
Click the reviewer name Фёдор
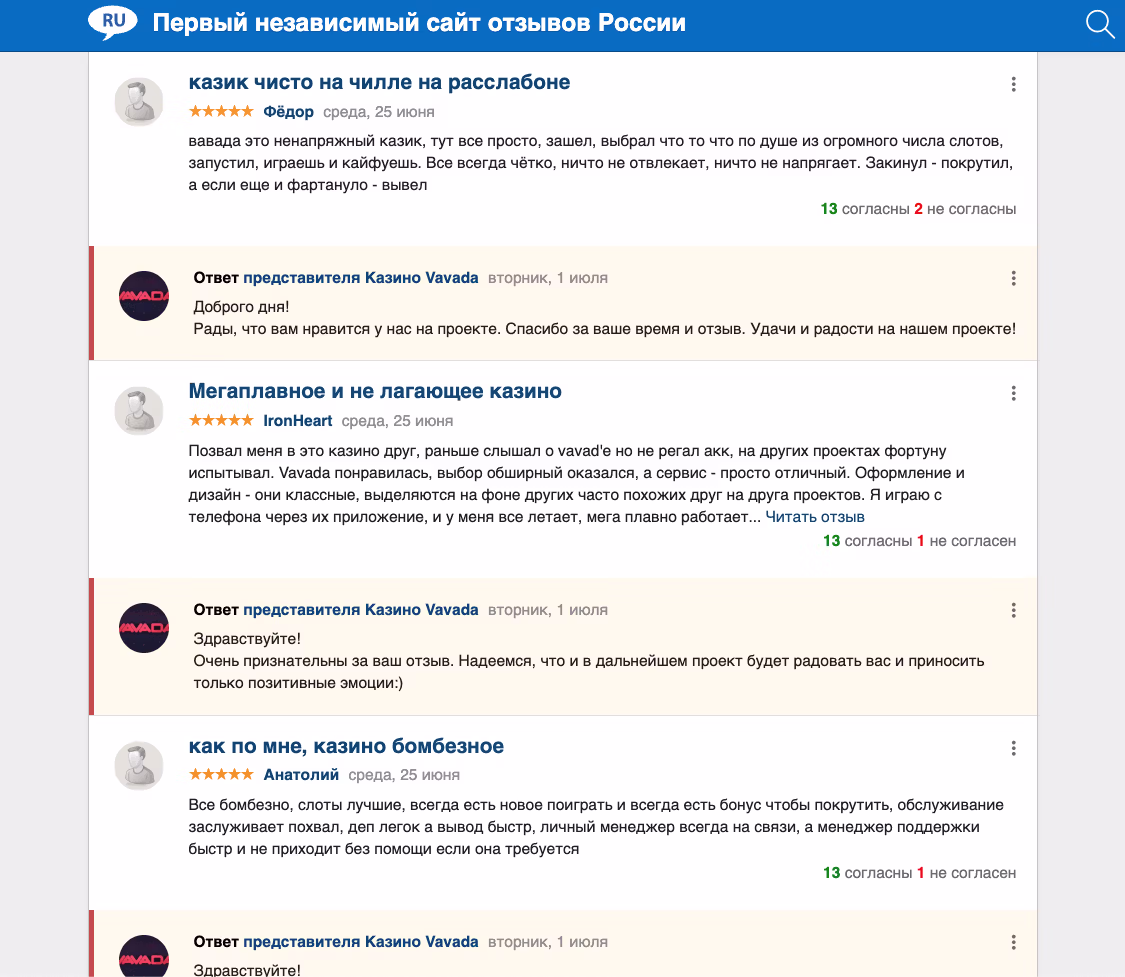pyautogui.click(x=286, y=111)
